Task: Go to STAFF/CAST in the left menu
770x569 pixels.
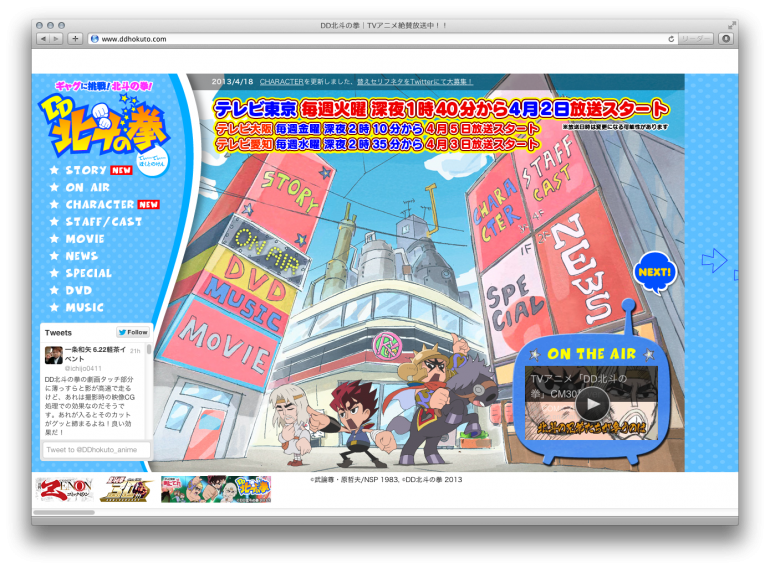Action: pos(104,221)
